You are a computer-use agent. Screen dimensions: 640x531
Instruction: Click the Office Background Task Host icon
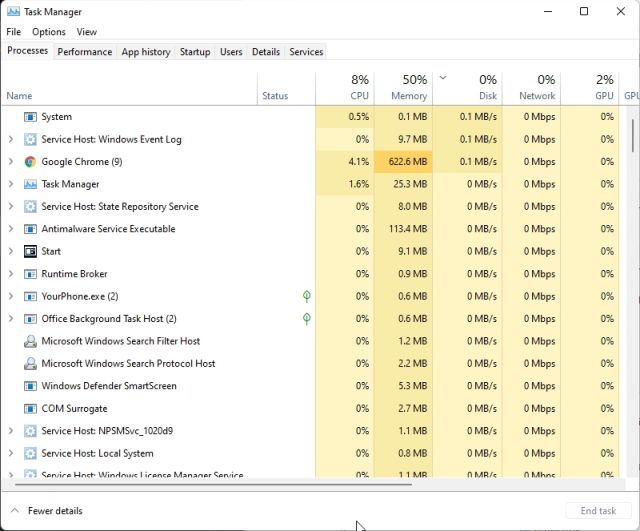[30, 319]
